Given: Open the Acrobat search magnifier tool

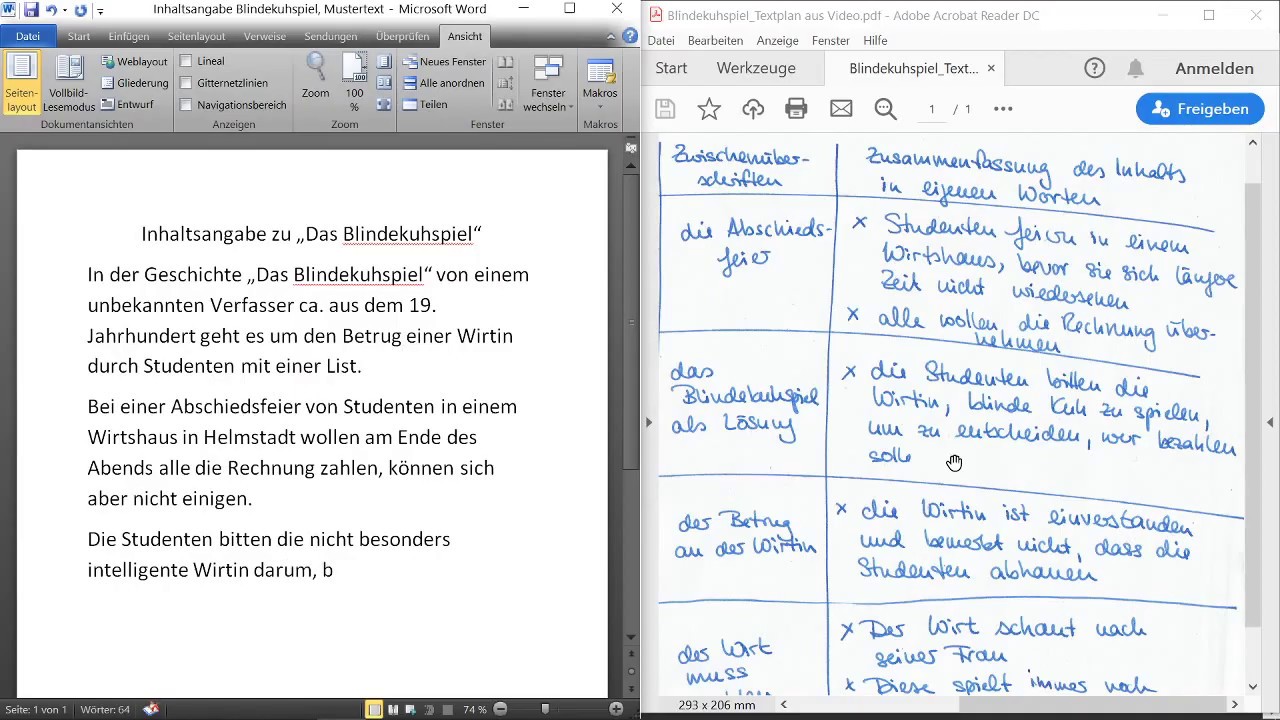Looking at the screenshot, I should (x=885, y=109).
